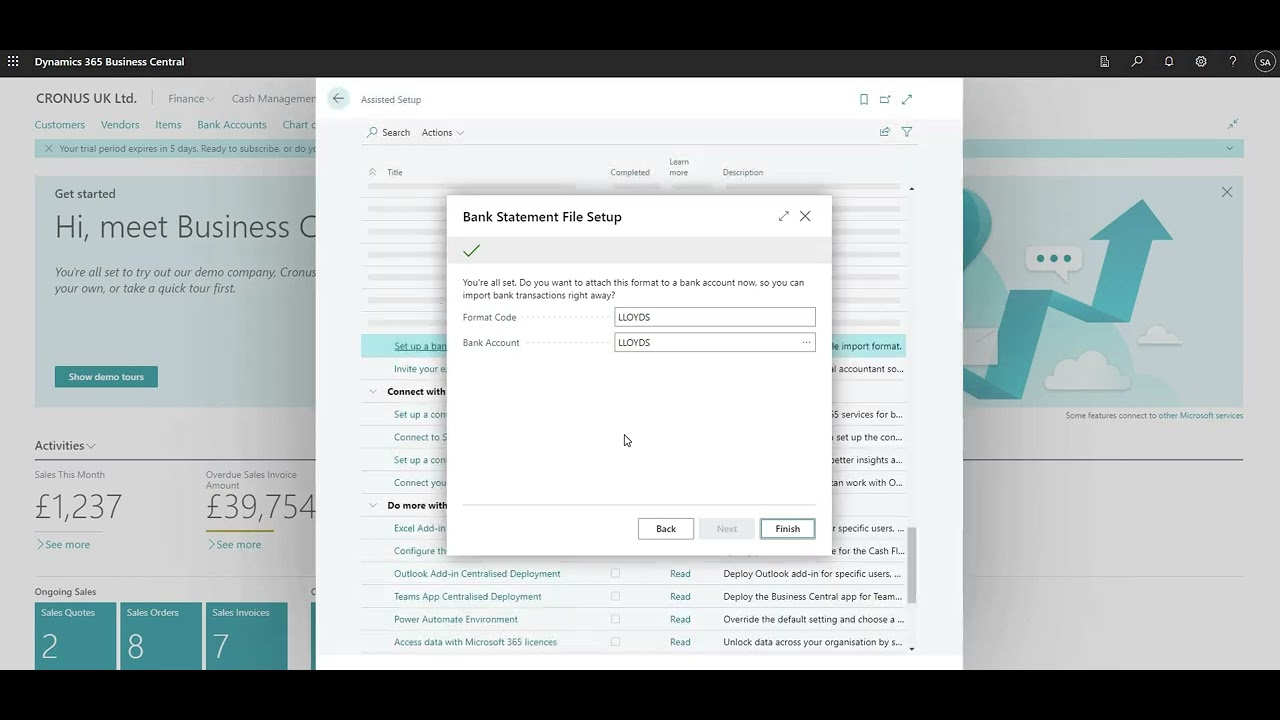This screenshot has width=1280, height=720.
Task: Go back from Assisted Setup page
Action: tap(338, 99)
